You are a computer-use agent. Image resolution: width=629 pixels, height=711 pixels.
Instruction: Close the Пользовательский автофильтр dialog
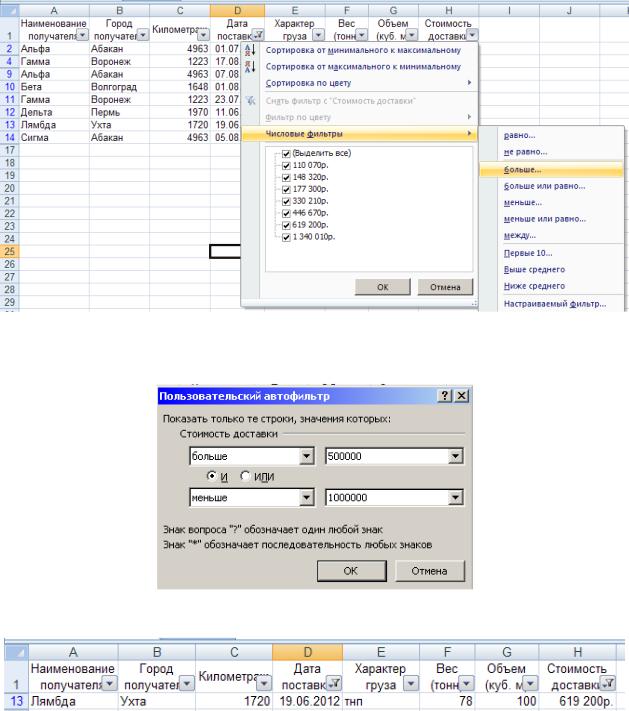point(461,396)
